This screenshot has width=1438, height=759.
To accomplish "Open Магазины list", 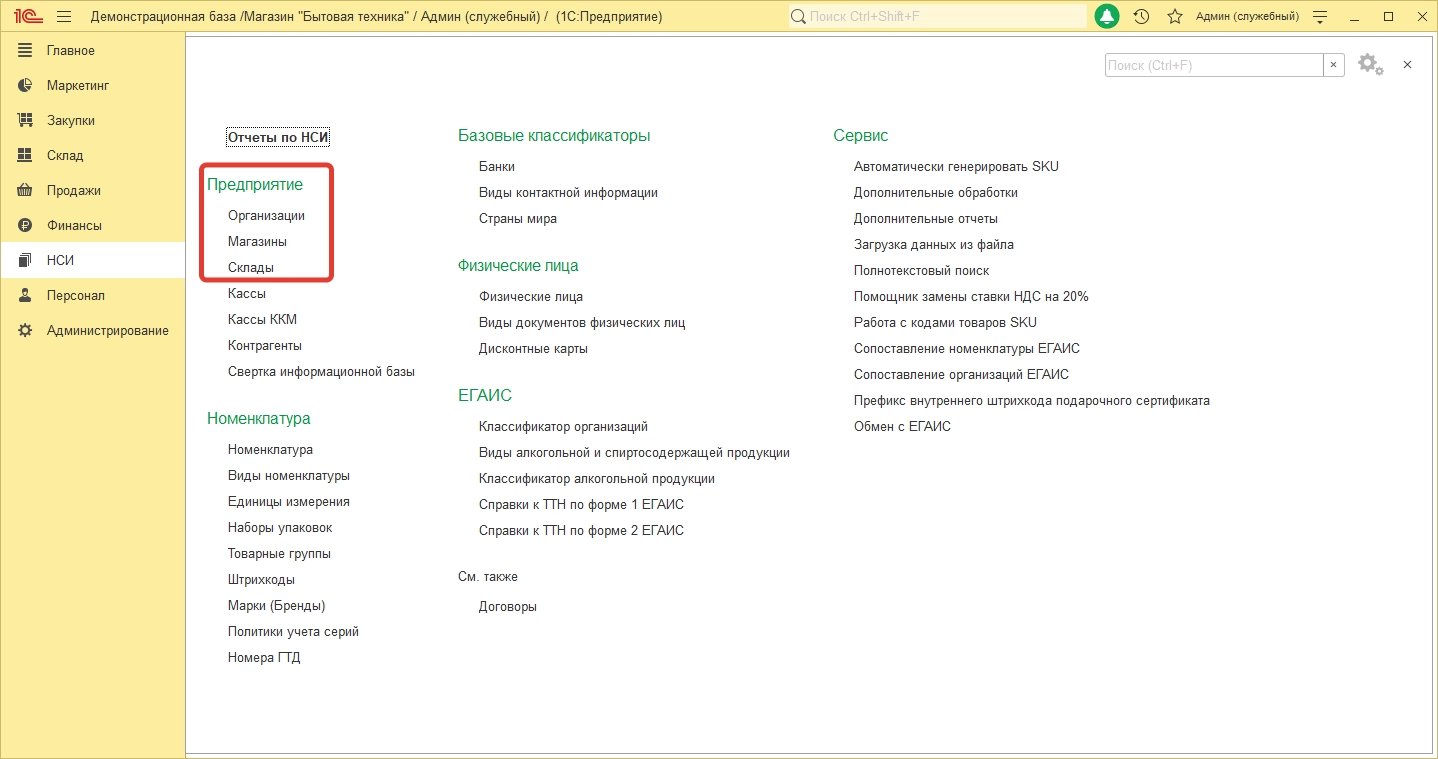I will click(257, 242).
